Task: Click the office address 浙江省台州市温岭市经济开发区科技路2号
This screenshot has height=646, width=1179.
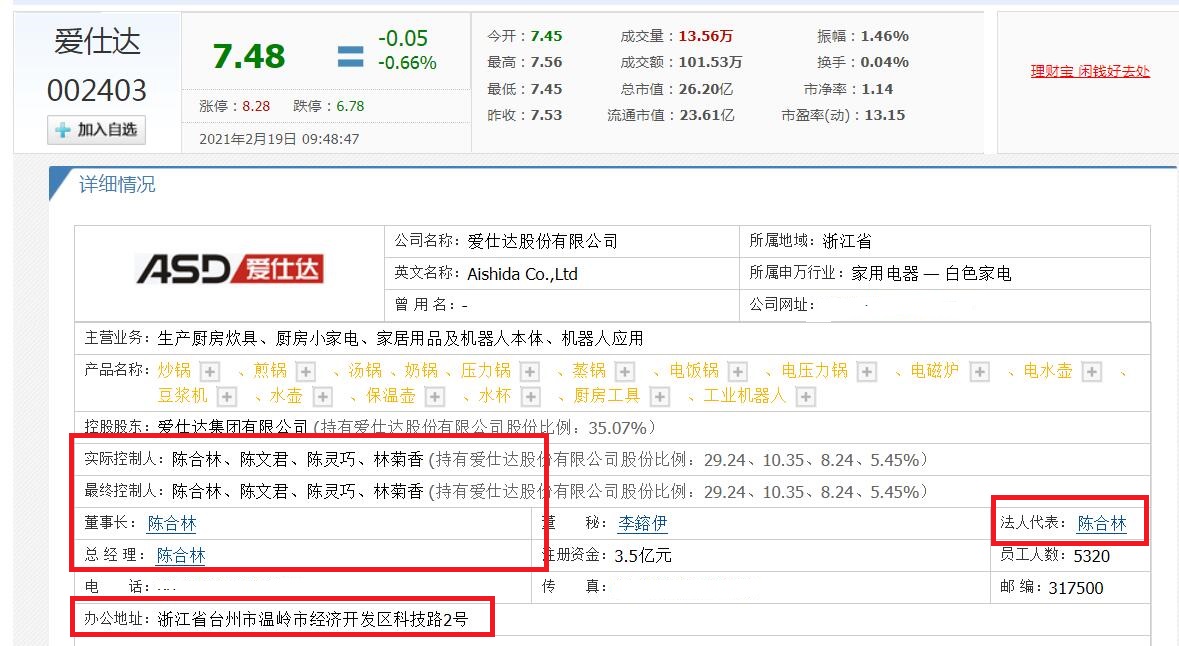Action: click(x=313, y=620)
